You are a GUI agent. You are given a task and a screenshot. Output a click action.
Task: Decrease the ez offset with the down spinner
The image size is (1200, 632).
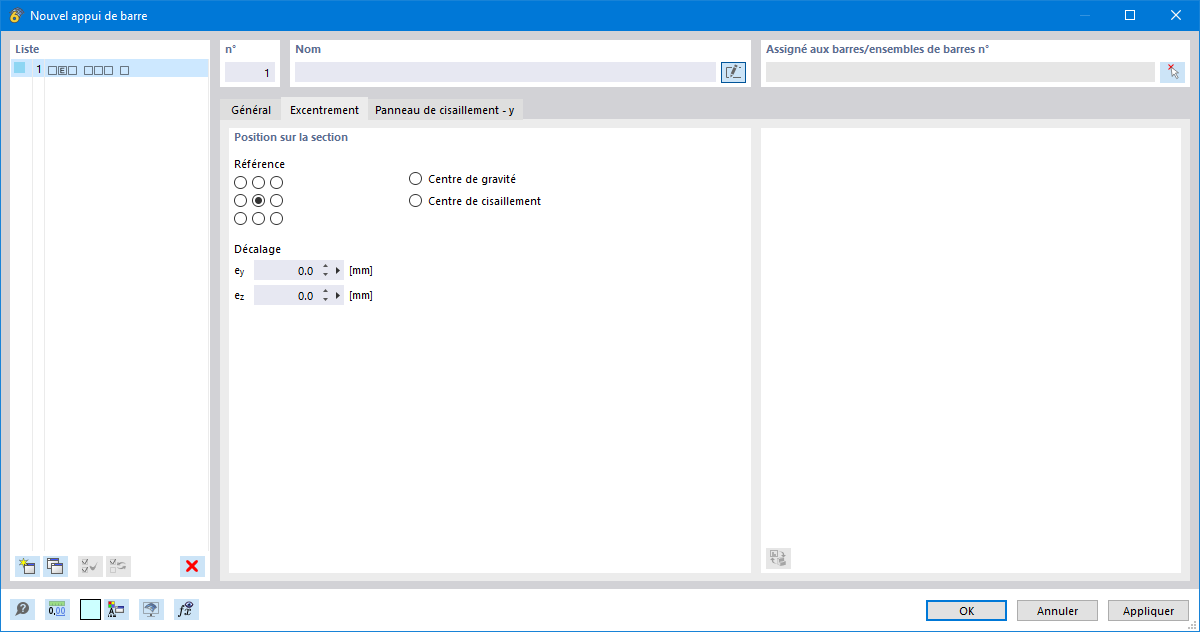pos(326,300)
